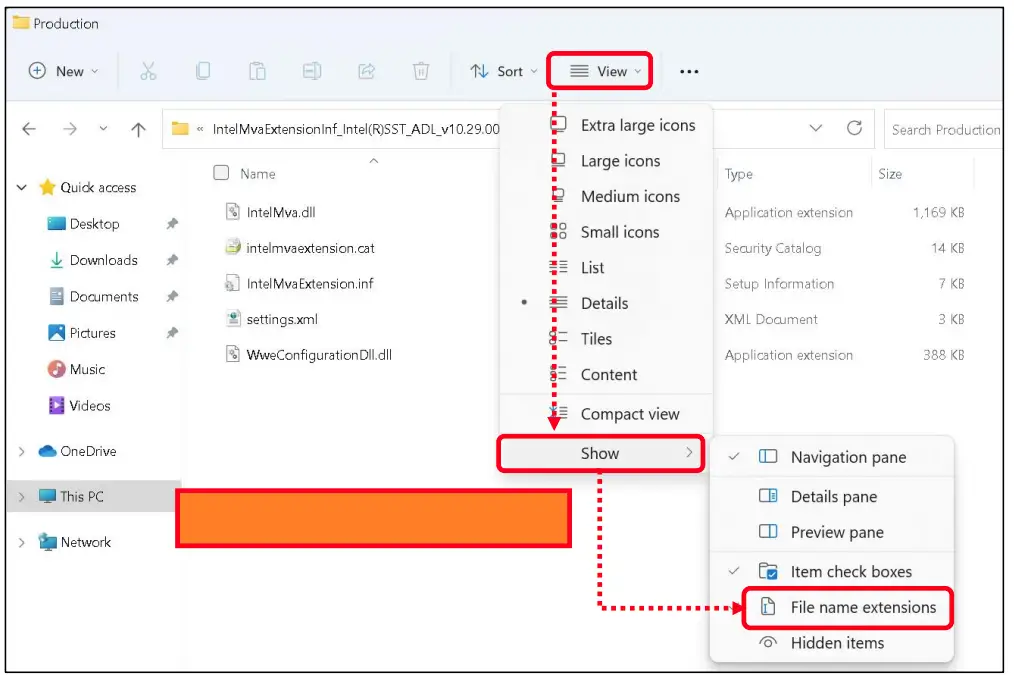Go back with the left arrow
This screenshot has height=675, width=1014.
29,129
